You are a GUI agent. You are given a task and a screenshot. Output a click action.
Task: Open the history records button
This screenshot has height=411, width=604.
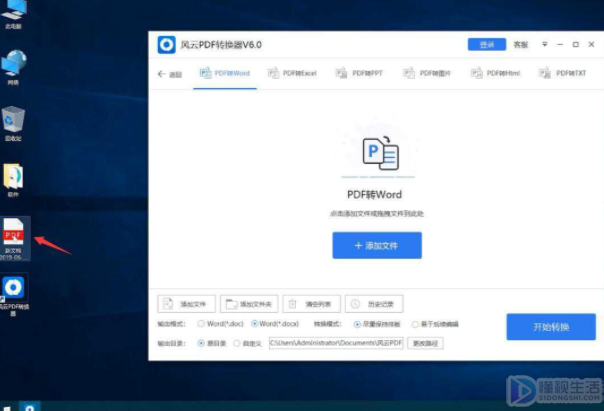tap(374, 304)
